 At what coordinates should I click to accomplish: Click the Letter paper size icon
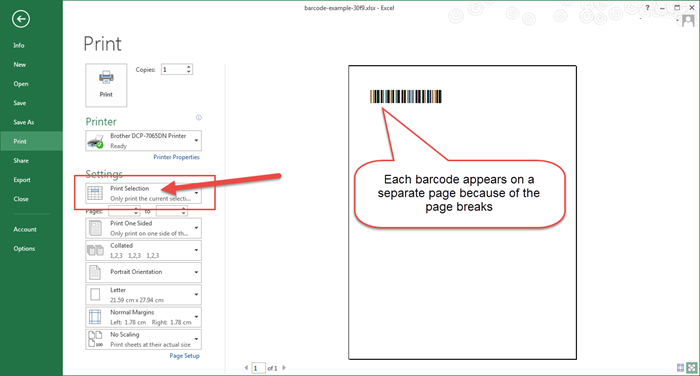click(95, 295)
